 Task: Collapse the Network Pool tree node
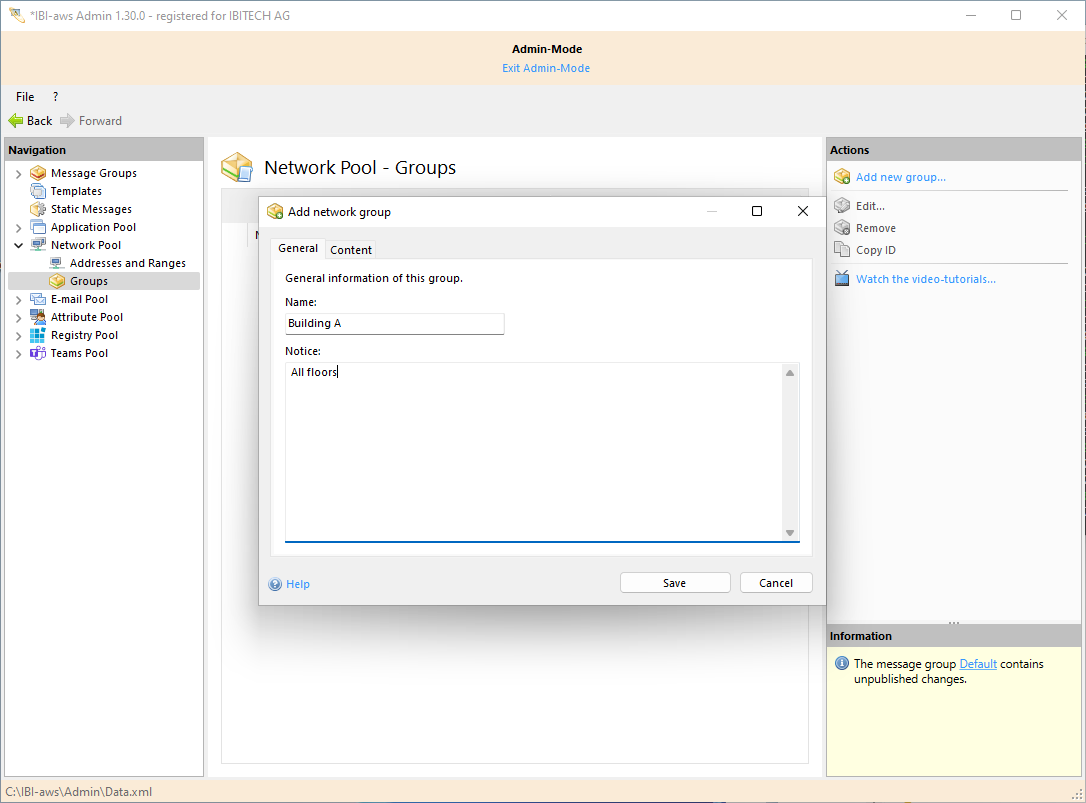[x=18, y=245]
